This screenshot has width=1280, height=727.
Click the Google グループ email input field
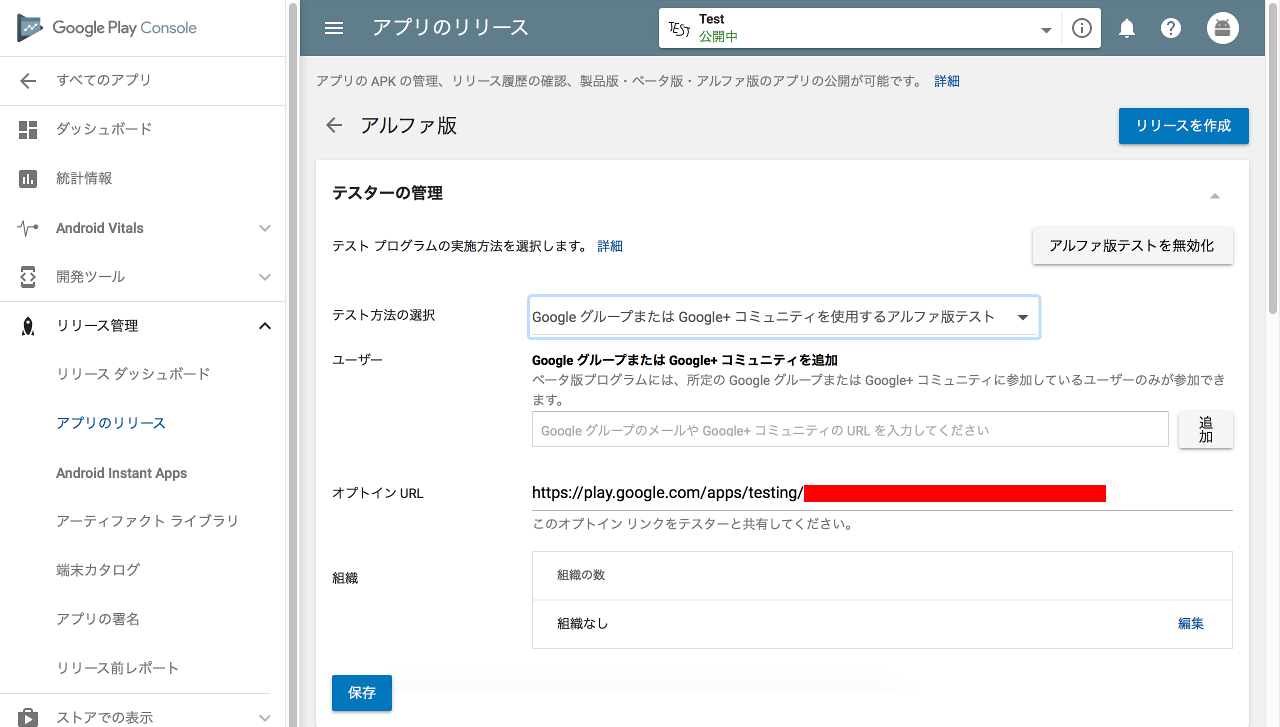coord(850,430)
